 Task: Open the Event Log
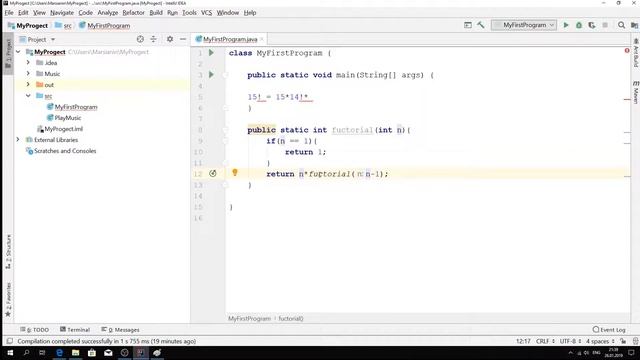609,330
